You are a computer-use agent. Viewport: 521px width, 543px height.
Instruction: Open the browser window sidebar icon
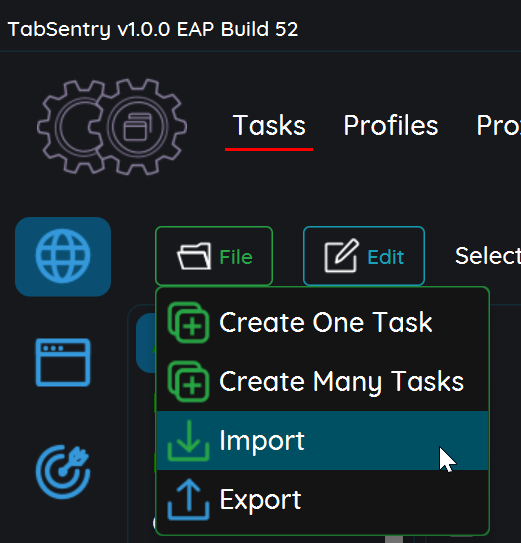point(63,362)
